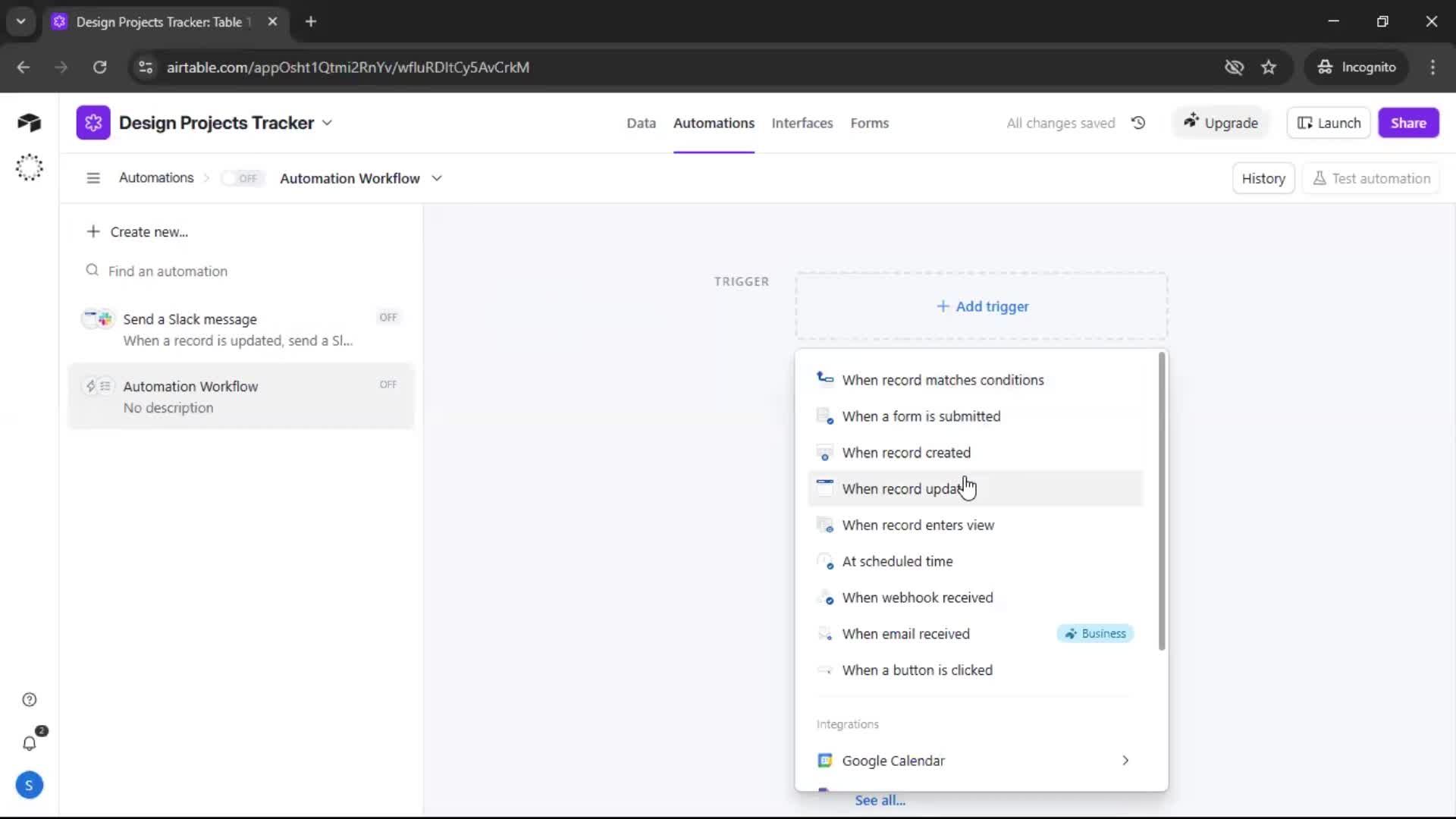Choose When webhook received trigger

975,598
